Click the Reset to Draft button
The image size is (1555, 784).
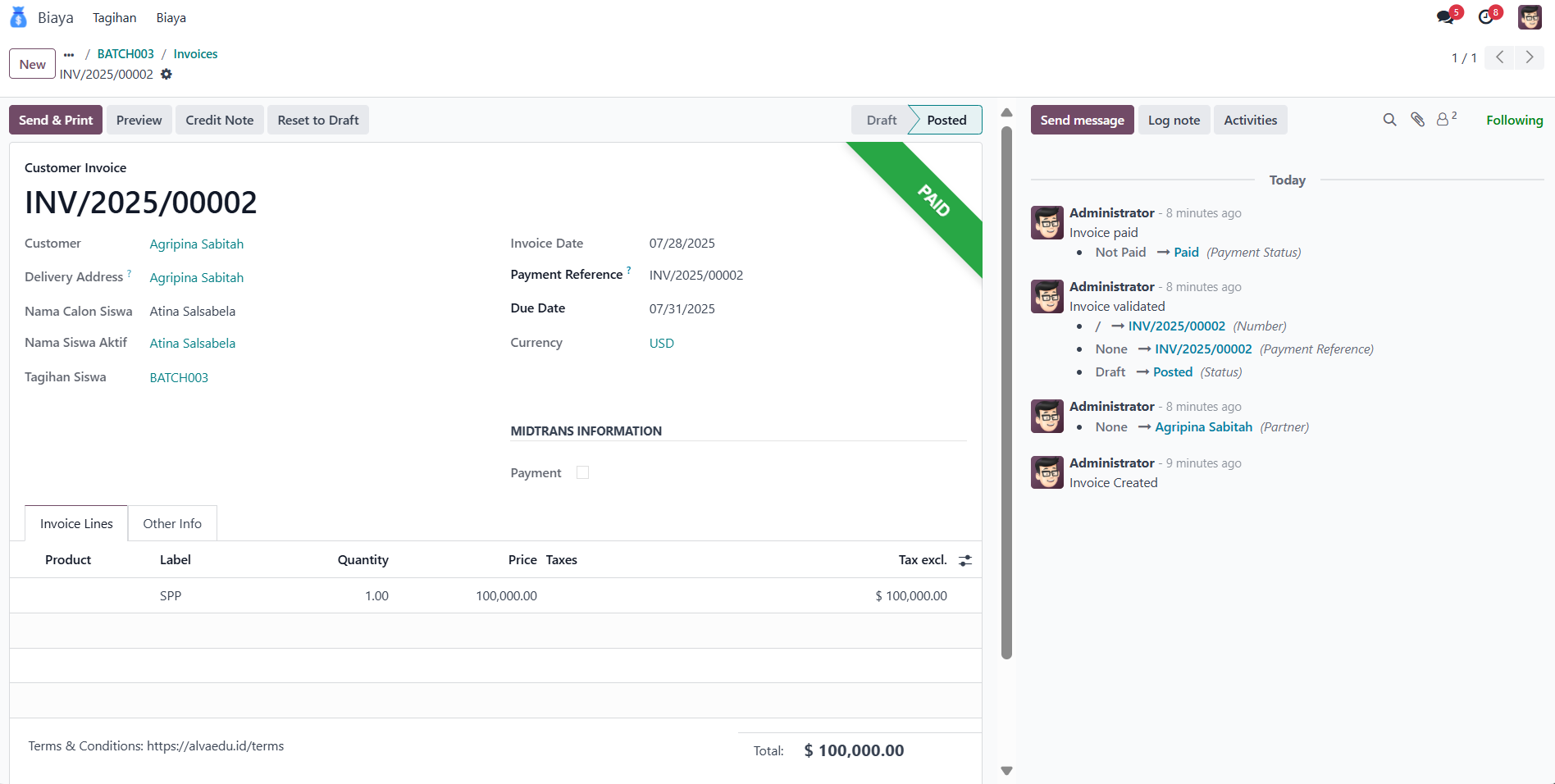pyautogui.click(x=318, y=120)
